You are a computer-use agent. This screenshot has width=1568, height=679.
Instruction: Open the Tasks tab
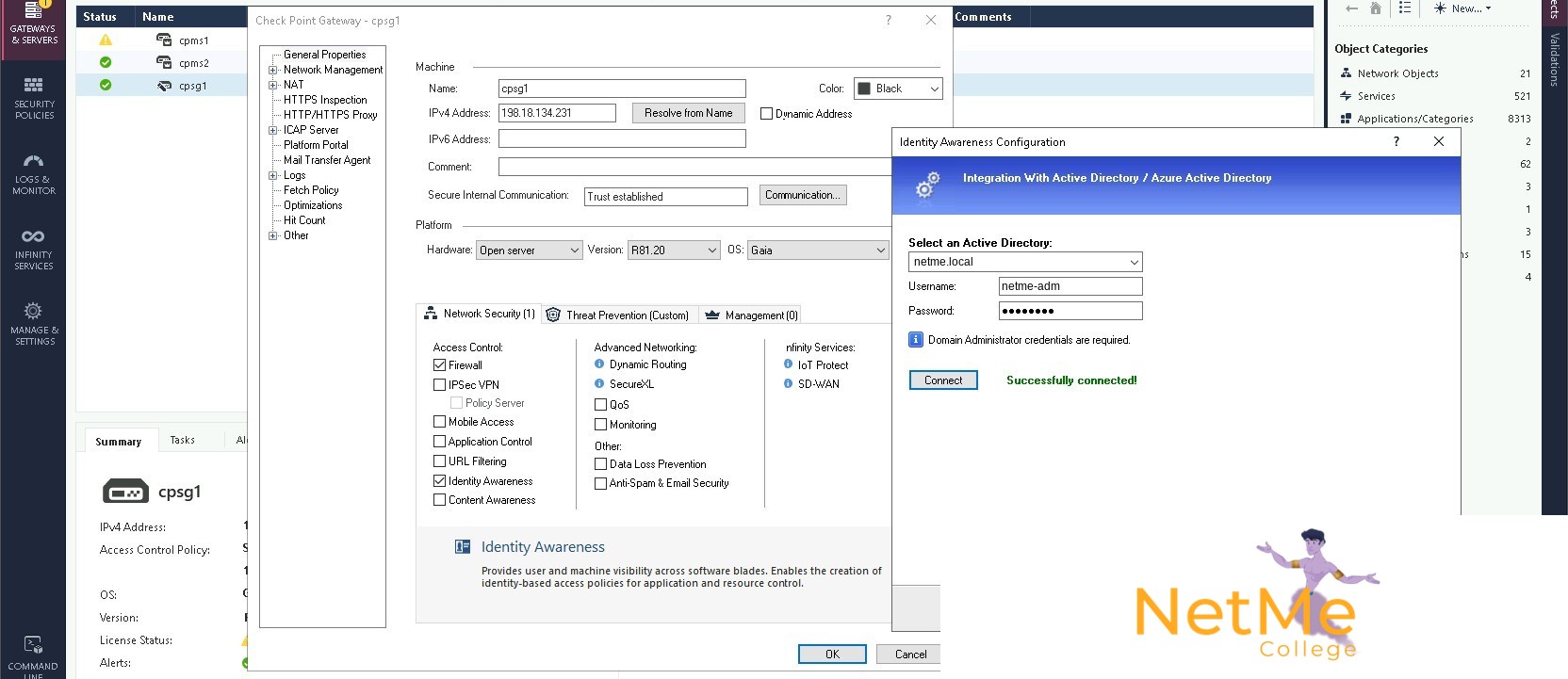[183, 440]
